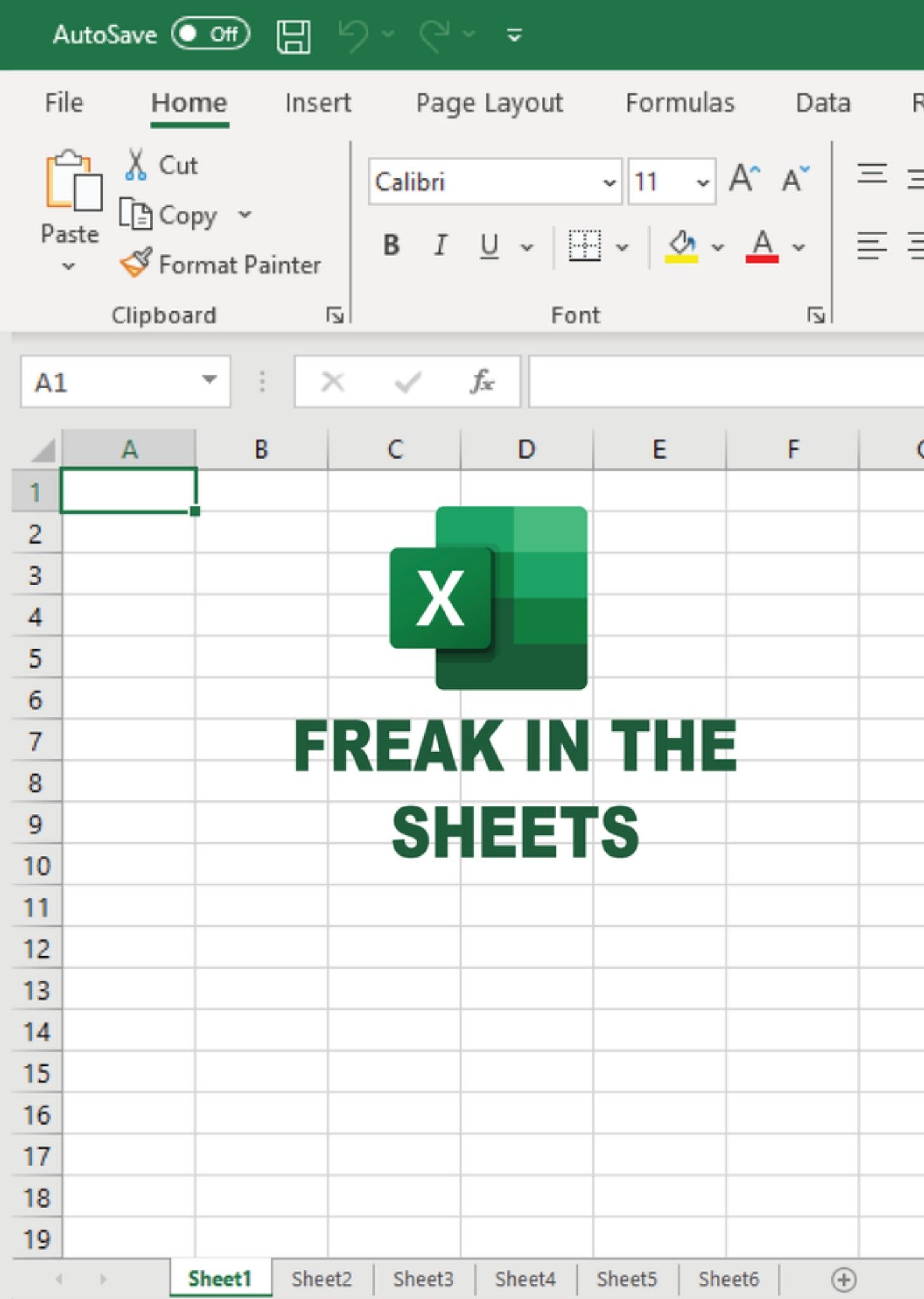Apply yellow Fill Color bucket

coord(681,246)
